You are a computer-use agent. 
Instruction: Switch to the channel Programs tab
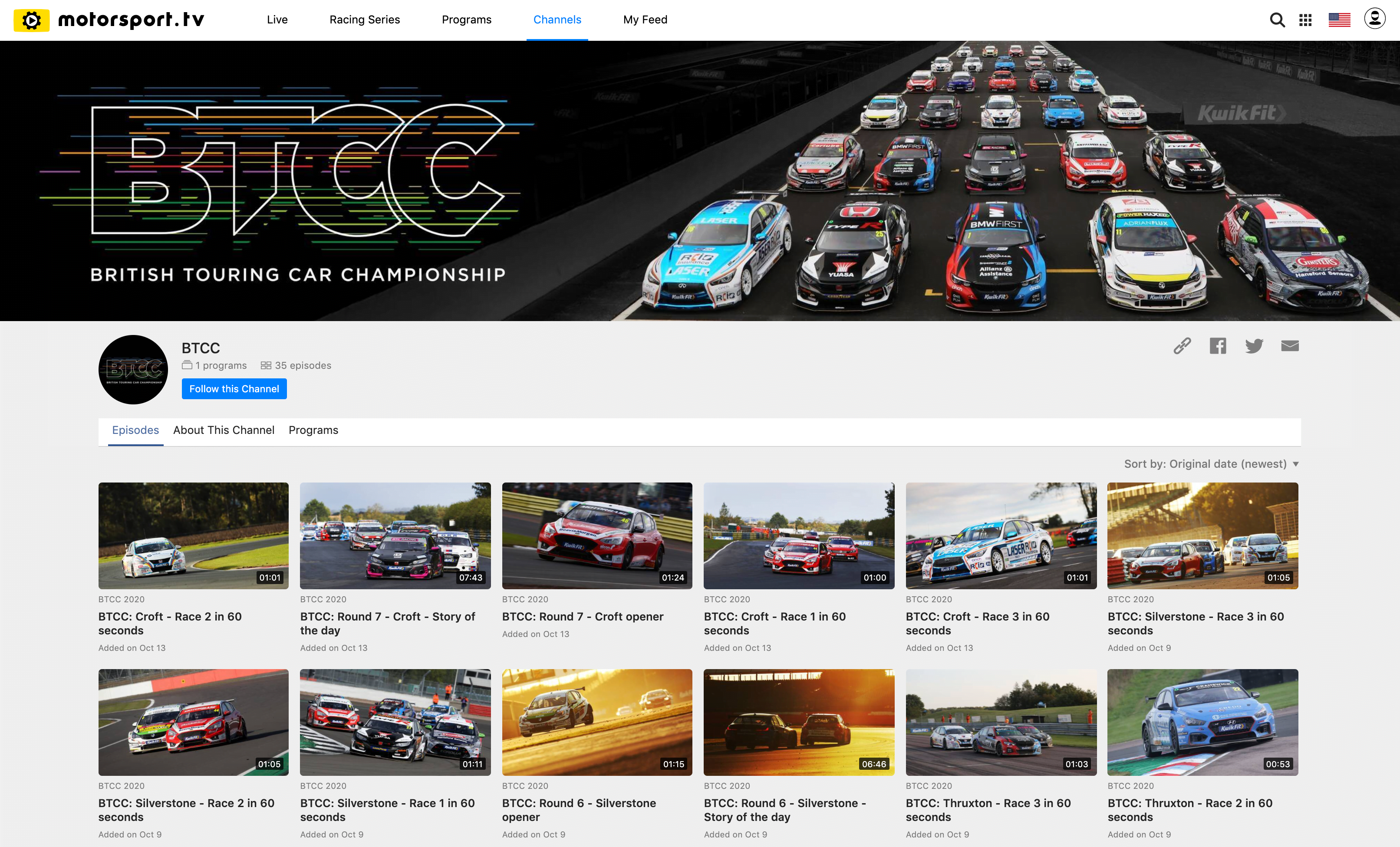pos(313,430)
